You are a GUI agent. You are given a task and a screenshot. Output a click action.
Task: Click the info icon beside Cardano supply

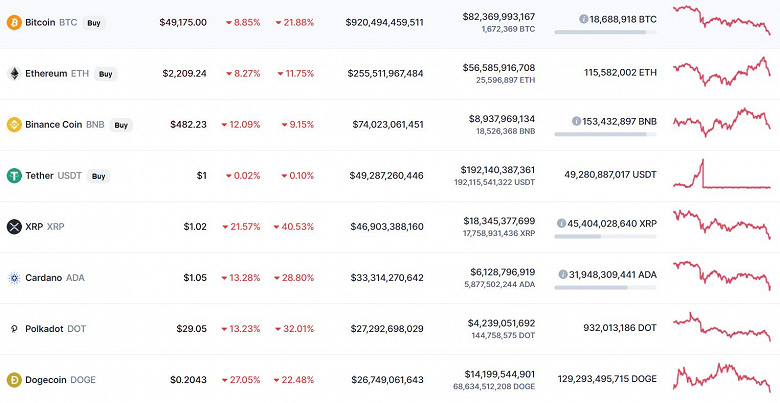pyautogui.click(x=560, y=274)
